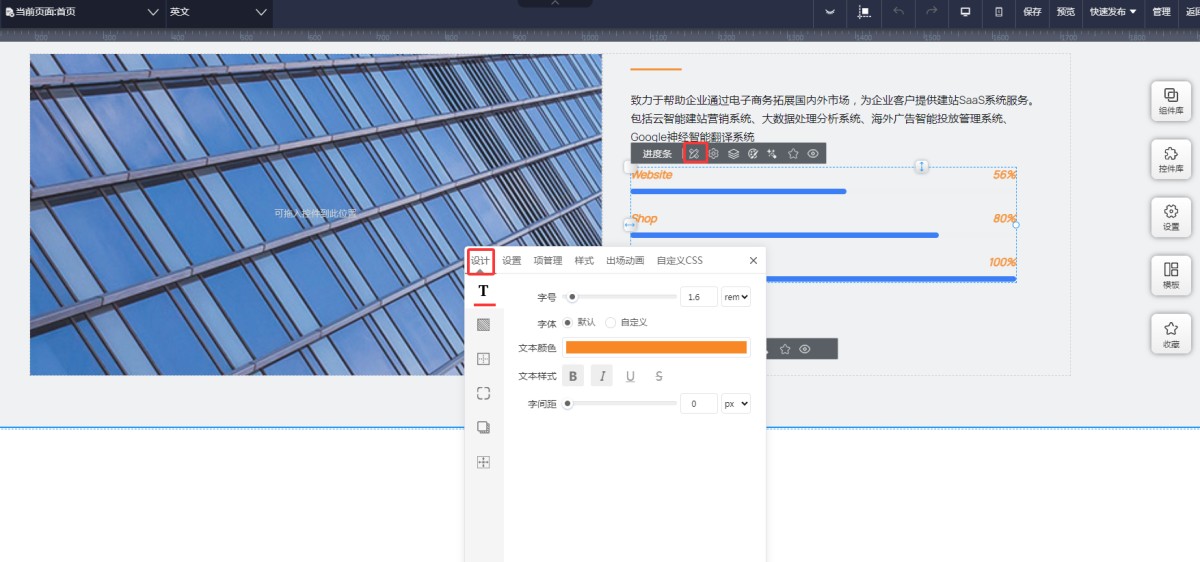Switch to the 出场动画 tab
Screen dimensions: 1200x562
pyautogui.click(x=625, y=261)
